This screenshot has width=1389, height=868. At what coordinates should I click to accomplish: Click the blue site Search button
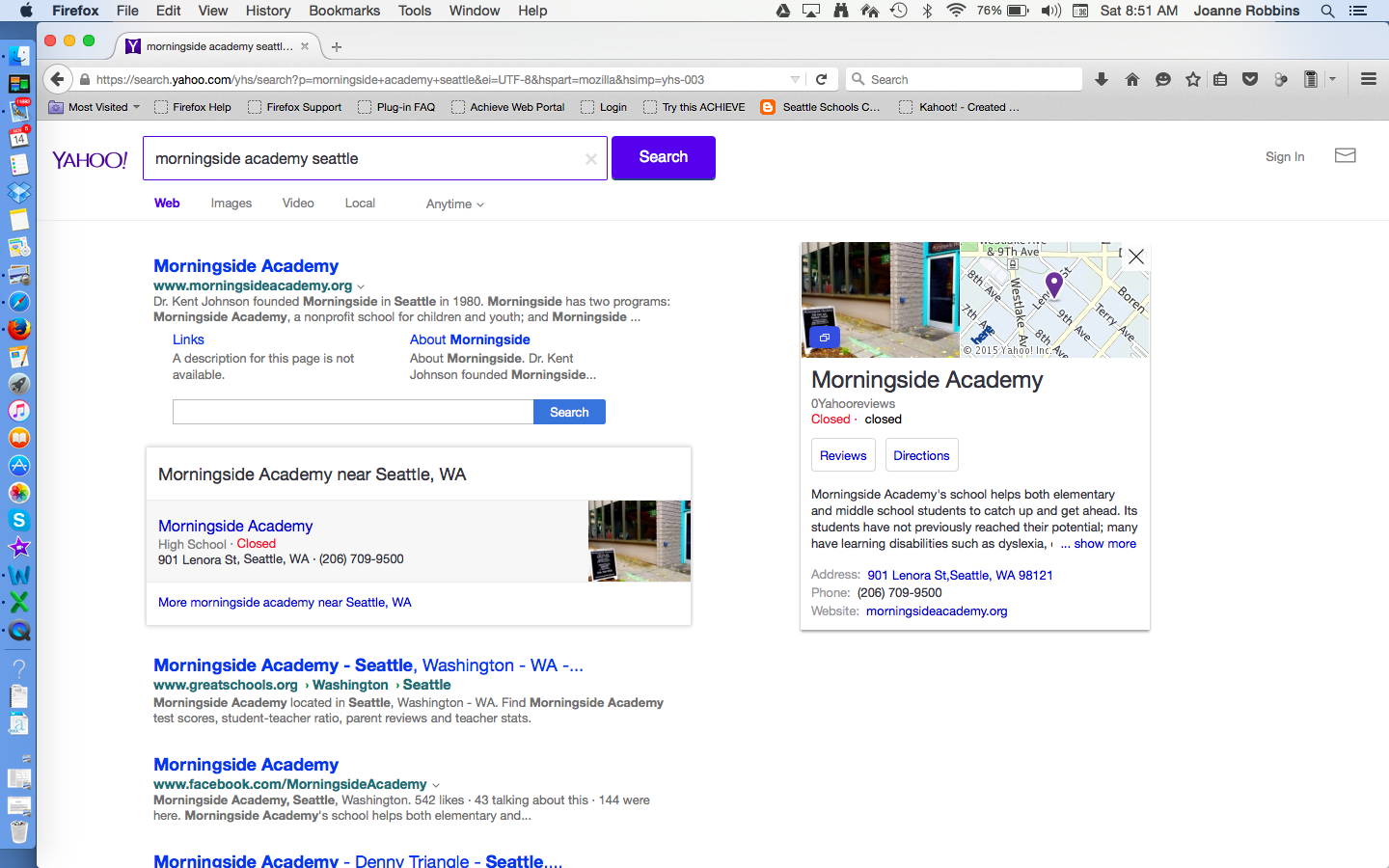click(x=569, y=412)
